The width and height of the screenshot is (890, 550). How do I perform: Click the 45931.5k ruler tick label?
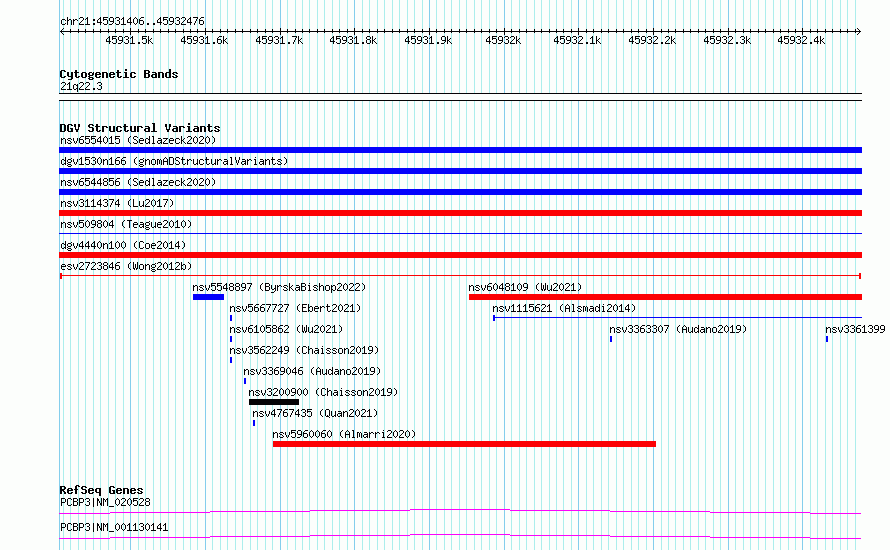click(129, 40)
